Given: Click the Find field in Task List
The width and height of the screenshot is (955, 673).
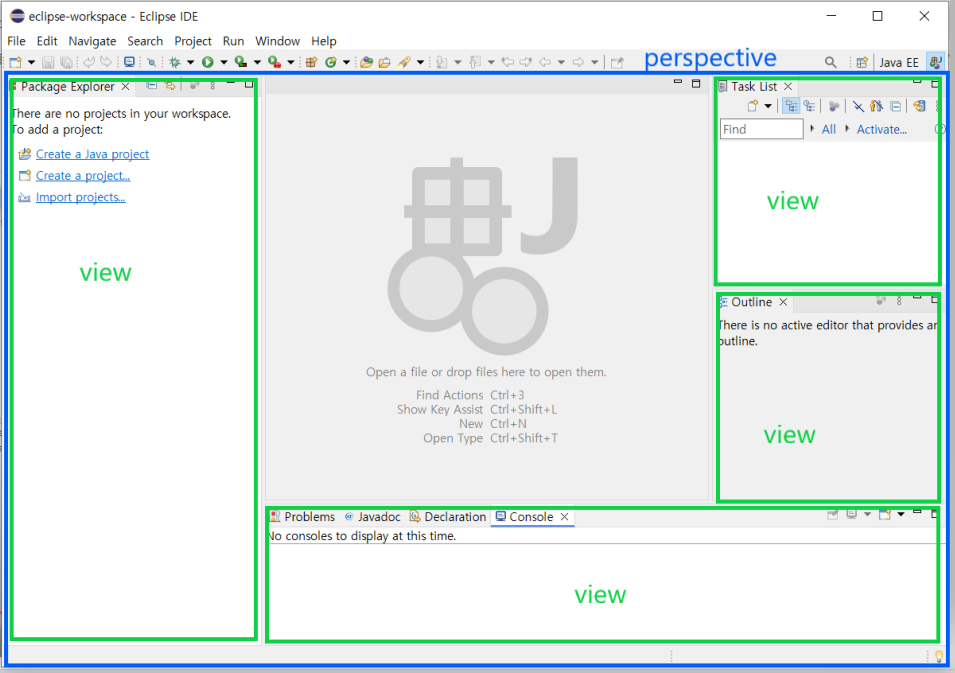Looking at the screenshot, I should point(761,129).
